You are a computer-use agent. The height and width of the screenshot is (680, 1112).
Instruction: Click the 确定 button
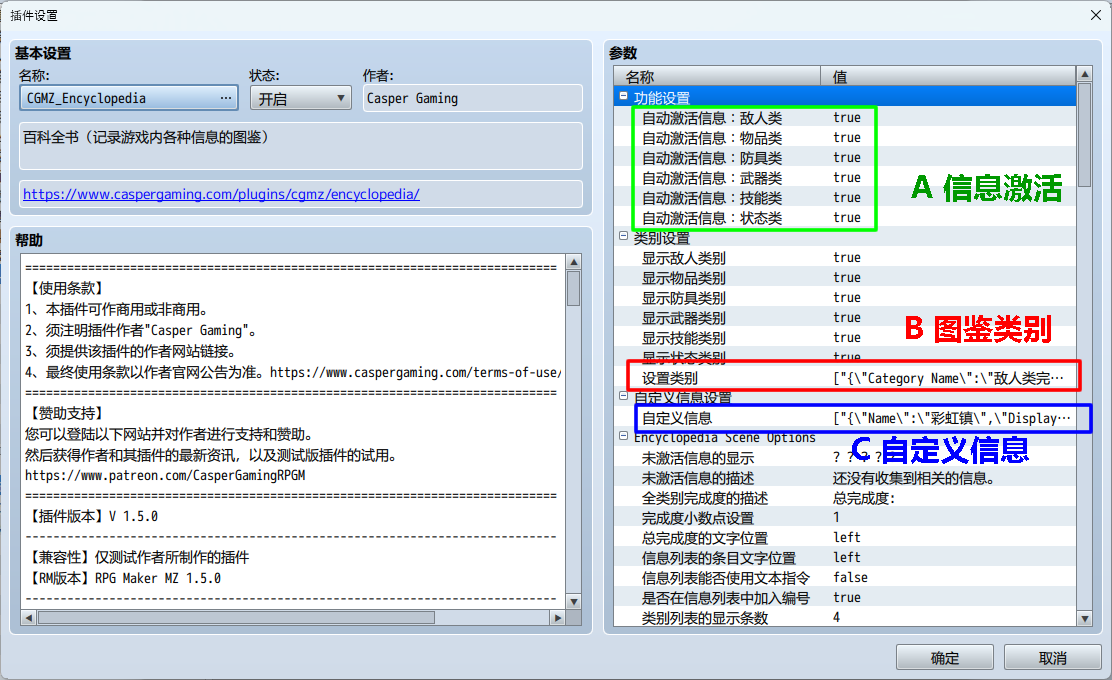pyautogui.click(x=945, y=657)
